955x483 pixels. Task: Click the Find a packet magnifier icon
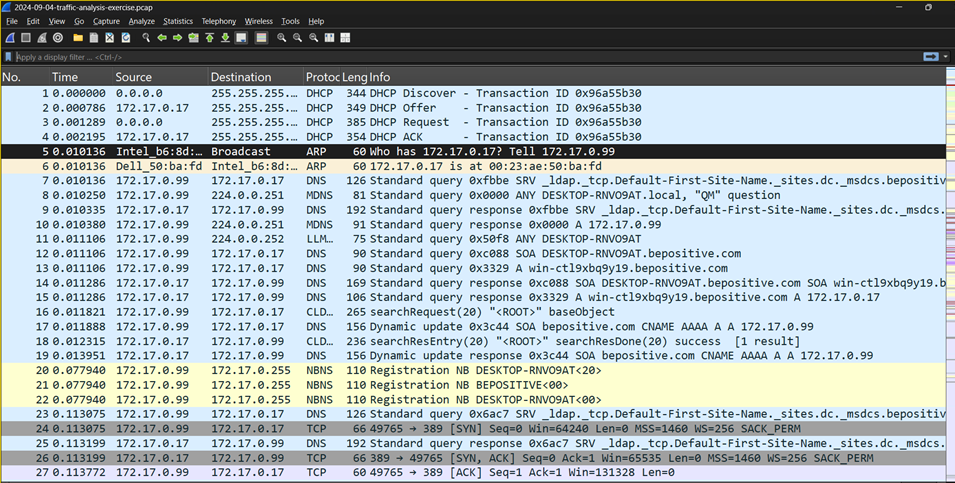(x=146, y=38)
